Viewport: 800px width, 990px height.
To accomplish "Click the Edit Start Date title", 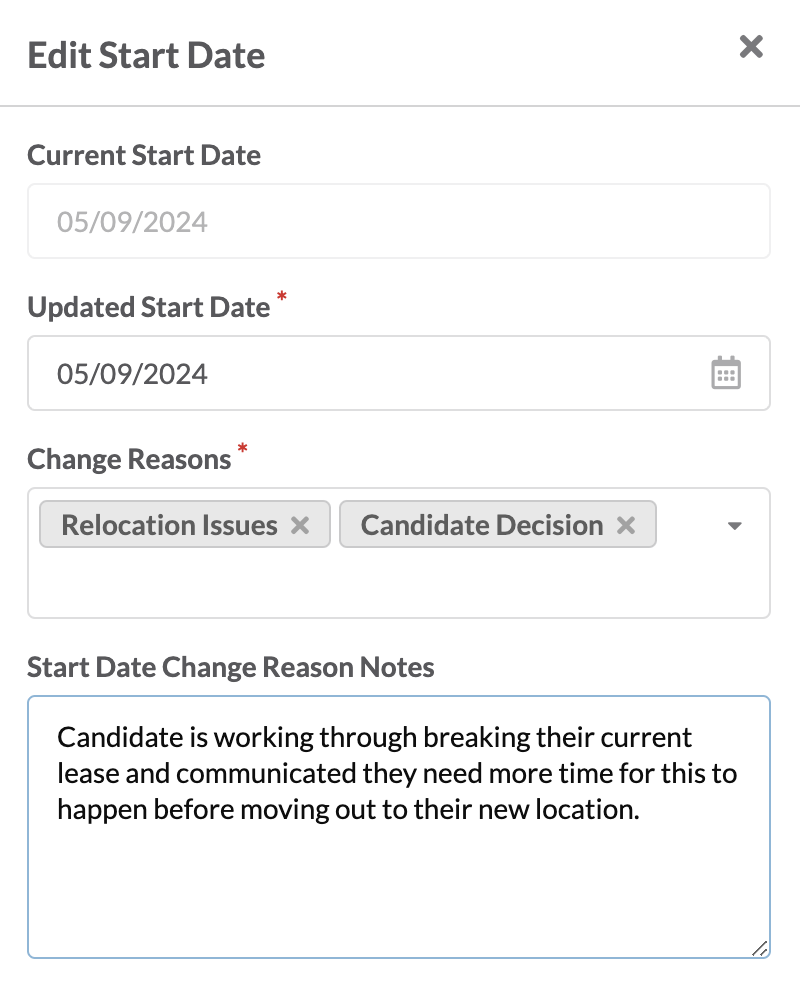I will click(146, 56).
